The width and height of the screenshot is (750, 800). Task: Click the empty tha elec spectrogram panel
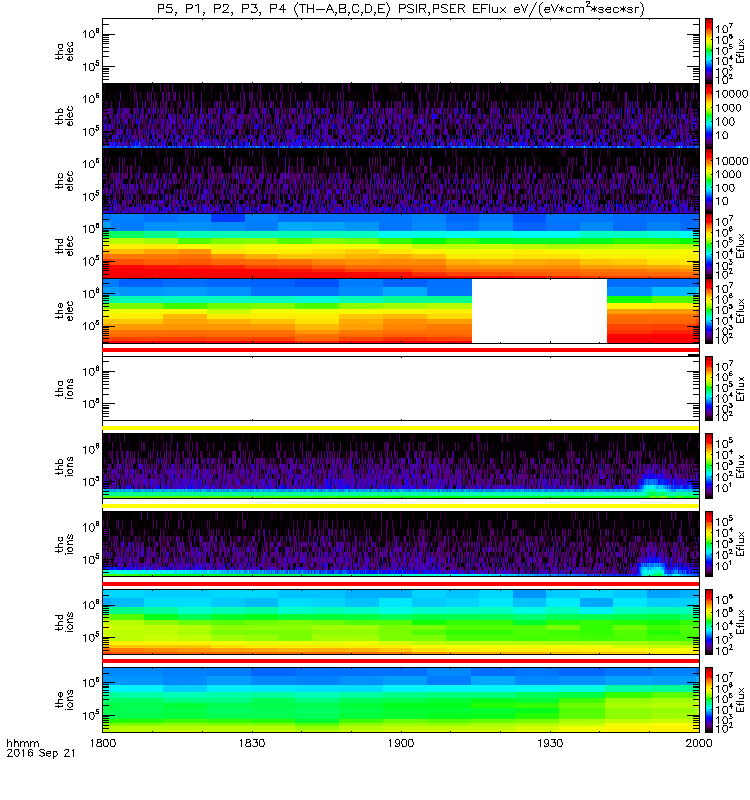pos(401,51)
